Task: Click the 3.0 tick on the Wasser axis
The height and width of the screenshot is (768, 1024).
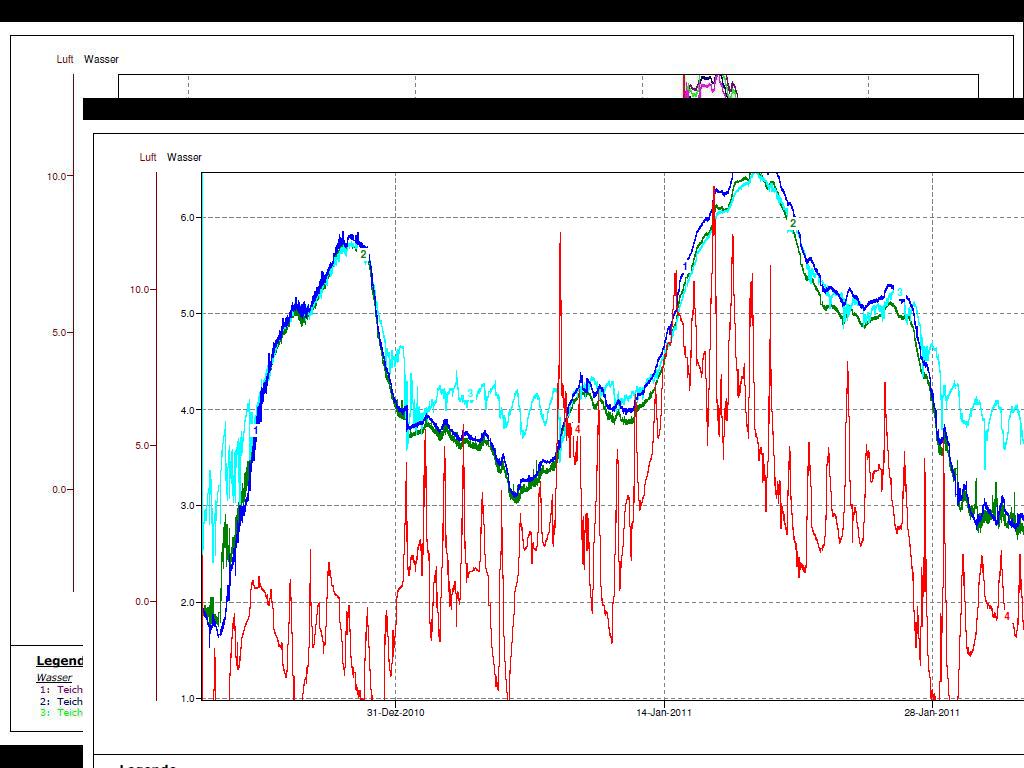Action: click(x=189, y=506)
